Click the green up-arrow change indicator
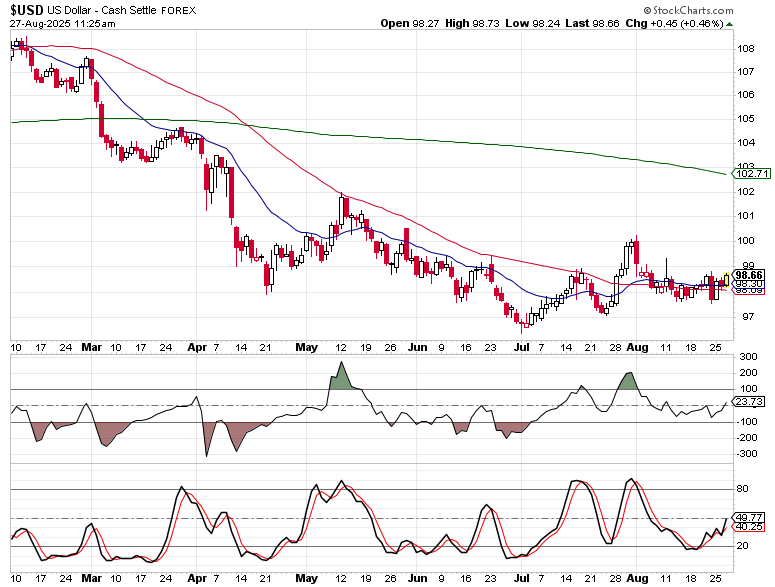The width and height of the screenshot is (775, 587). click(x=730, y=24)
